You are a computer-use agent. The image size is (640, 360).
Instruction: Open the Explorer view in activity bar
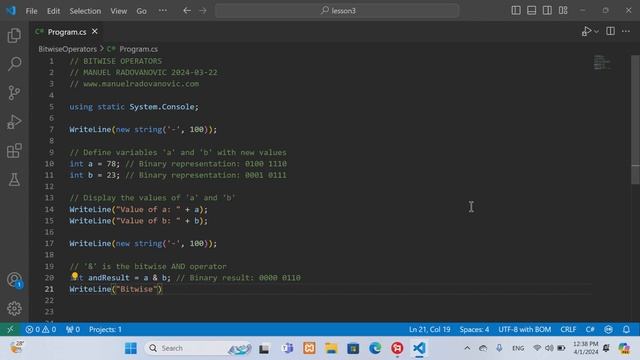[x=14, y=36]
